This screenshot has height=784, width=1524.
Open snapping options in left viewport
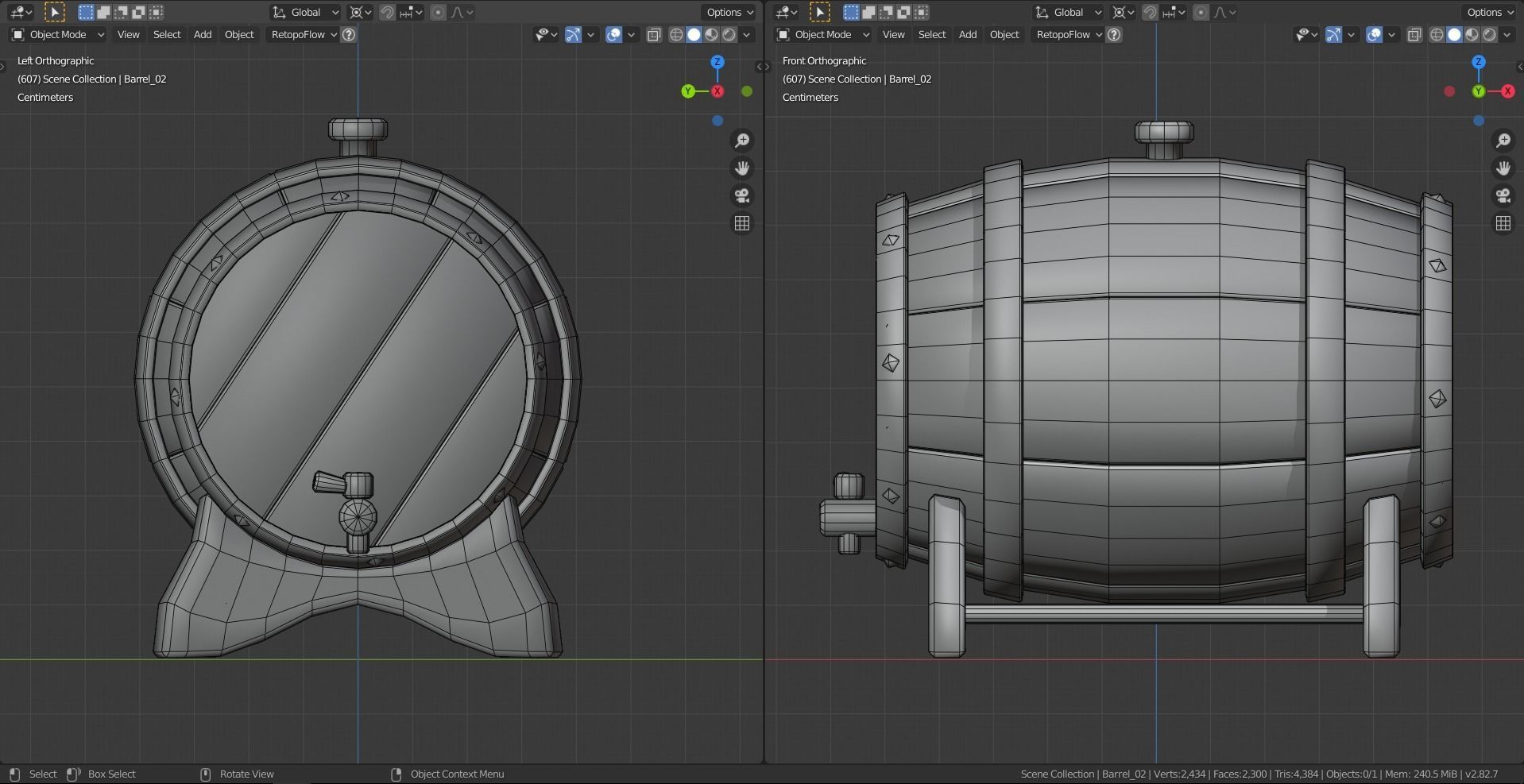(410, 12)
